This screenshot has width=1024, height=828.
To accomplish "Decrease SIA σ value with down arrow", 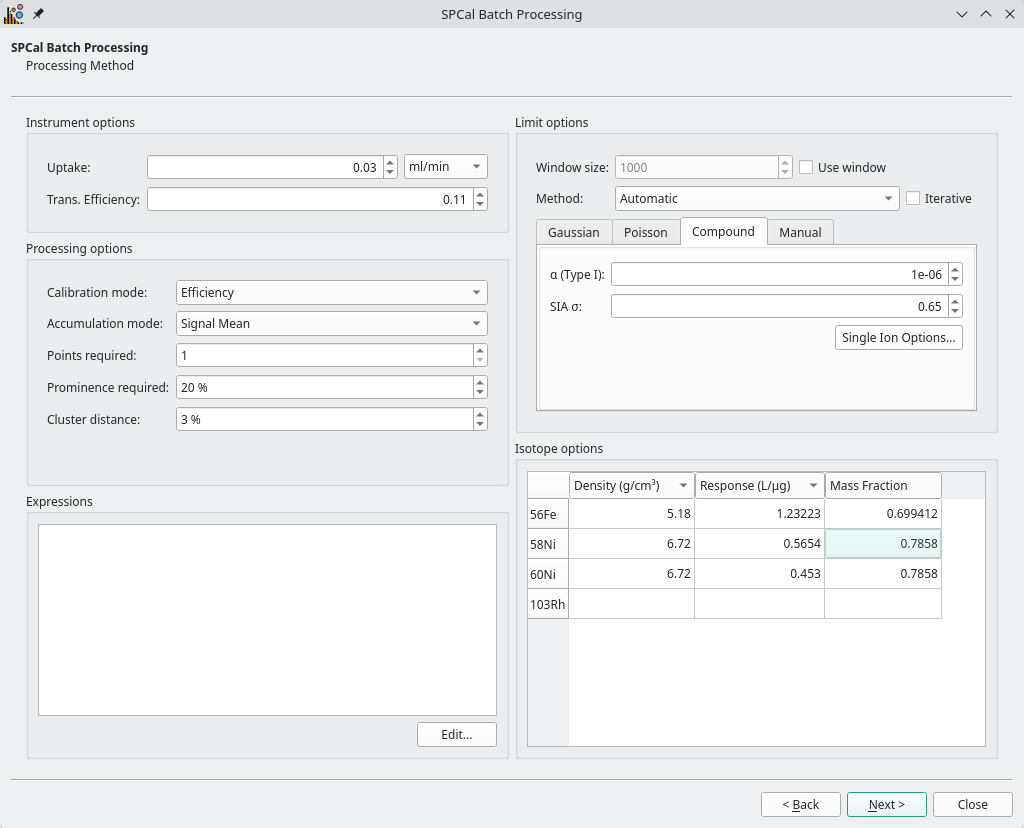I will 955,311.
